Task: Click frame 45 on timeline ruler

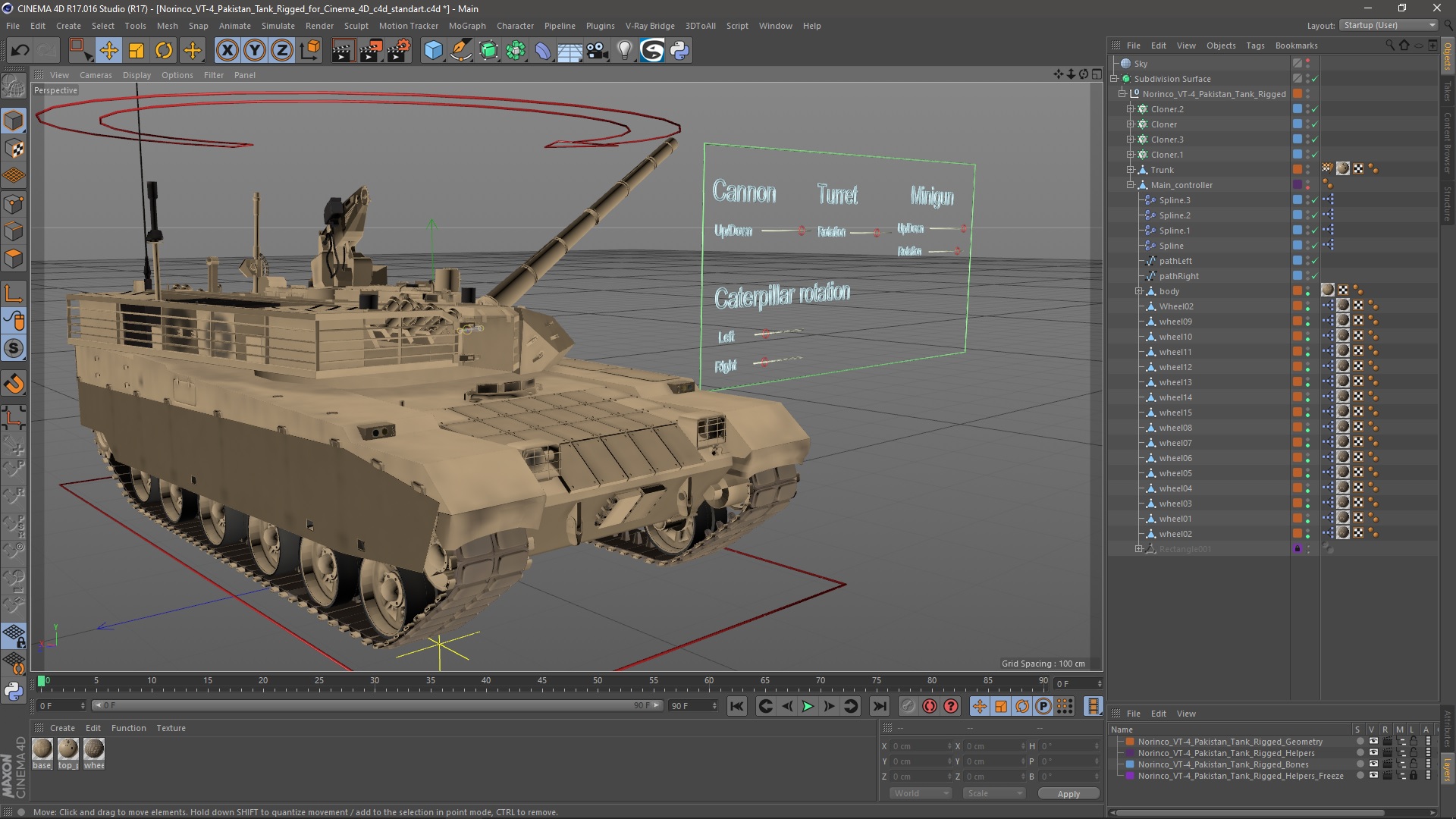Action: [541, 681]
